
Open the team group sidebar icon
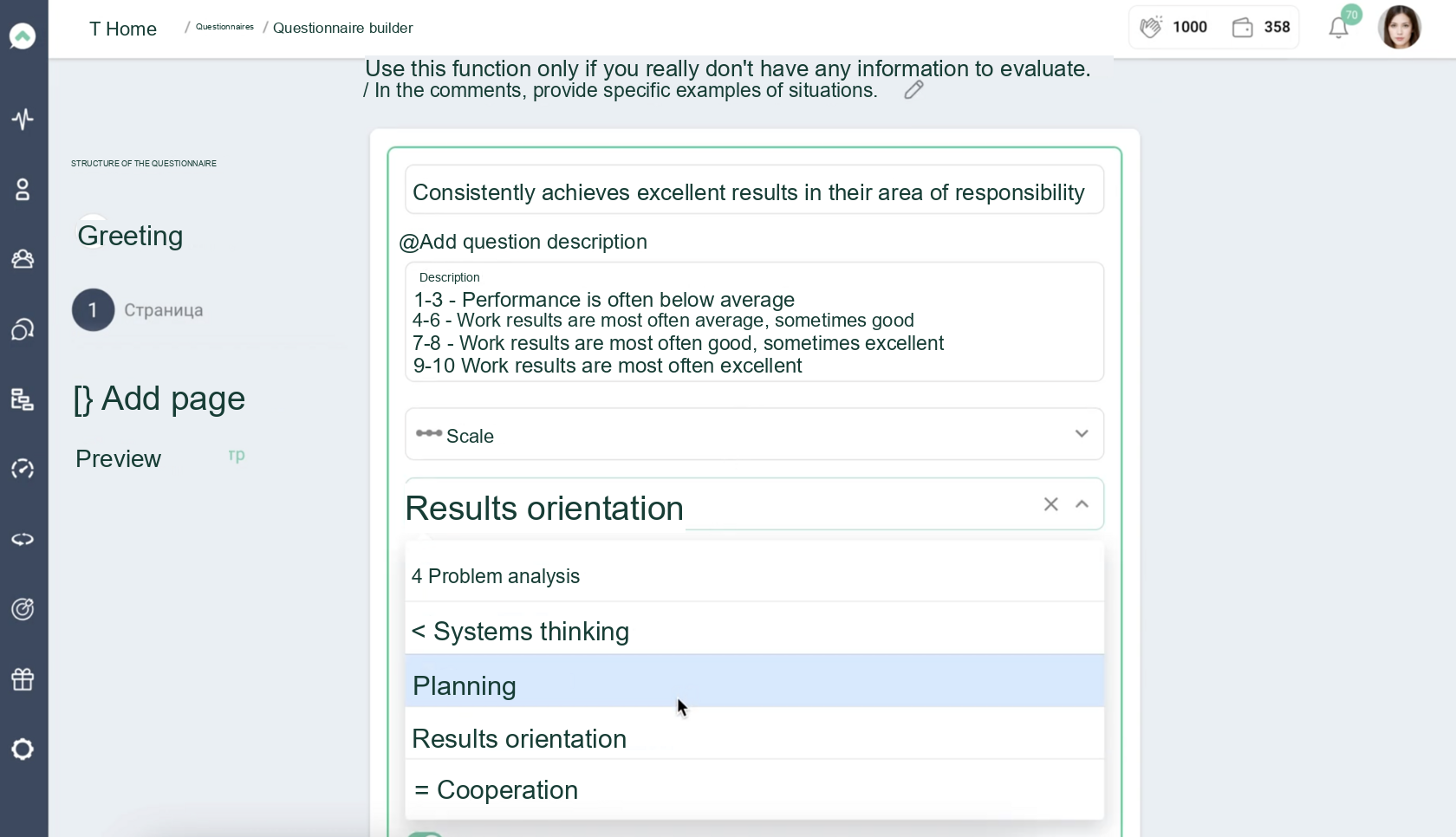click(x=23, y=259)
